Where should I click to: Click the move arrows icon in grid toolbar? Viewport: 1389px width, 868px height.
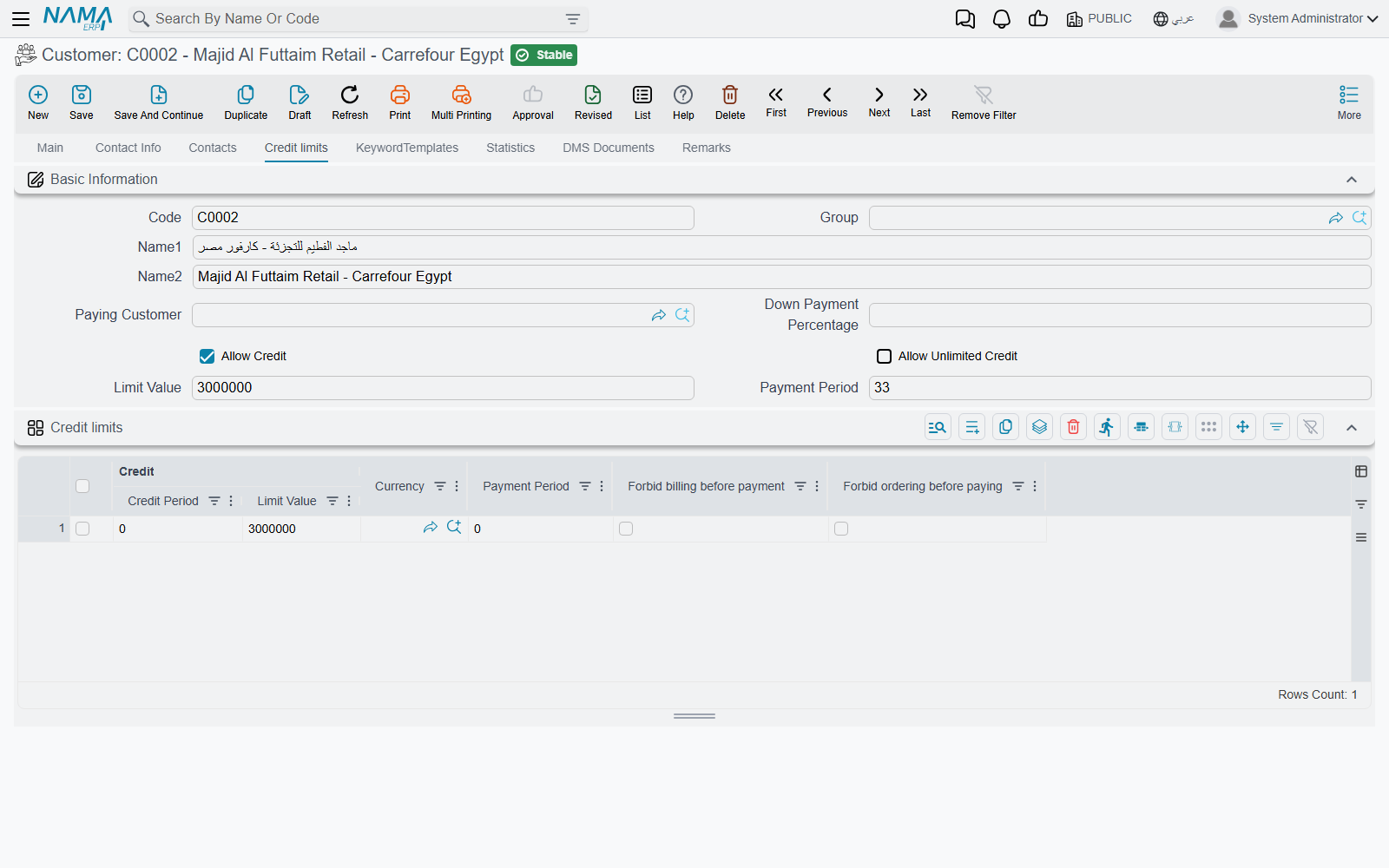[x=1243, y=427]
